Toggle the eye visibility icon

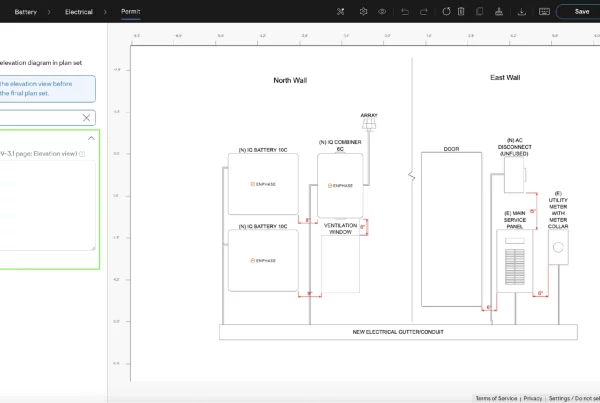pyautogui.click(x=382, y=11)
